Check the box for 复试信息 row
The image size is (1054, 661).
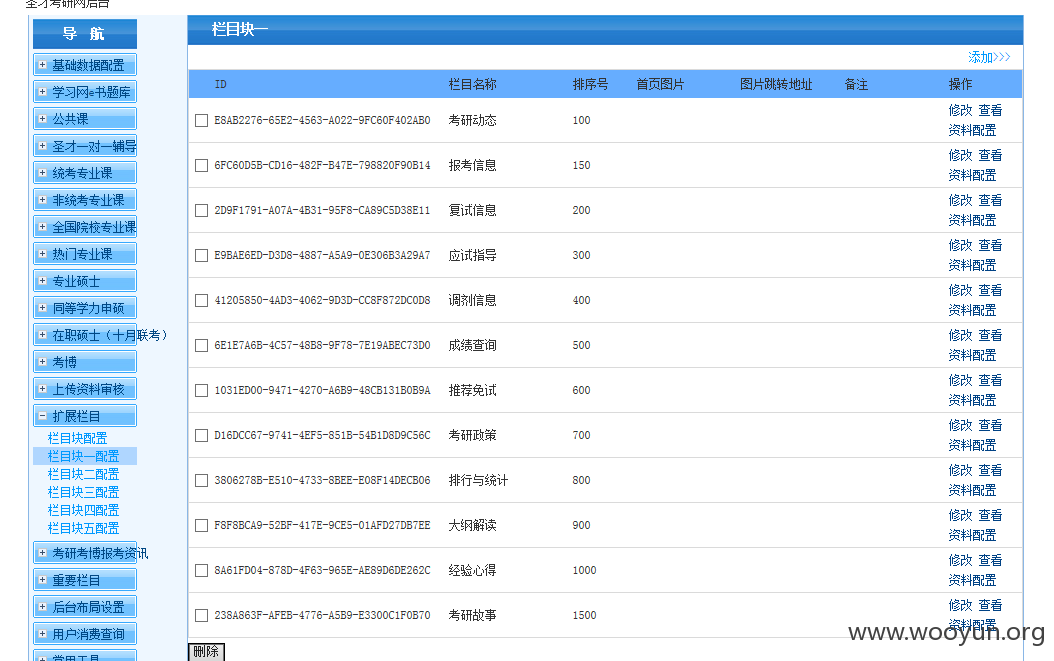[x=201, y=210]
